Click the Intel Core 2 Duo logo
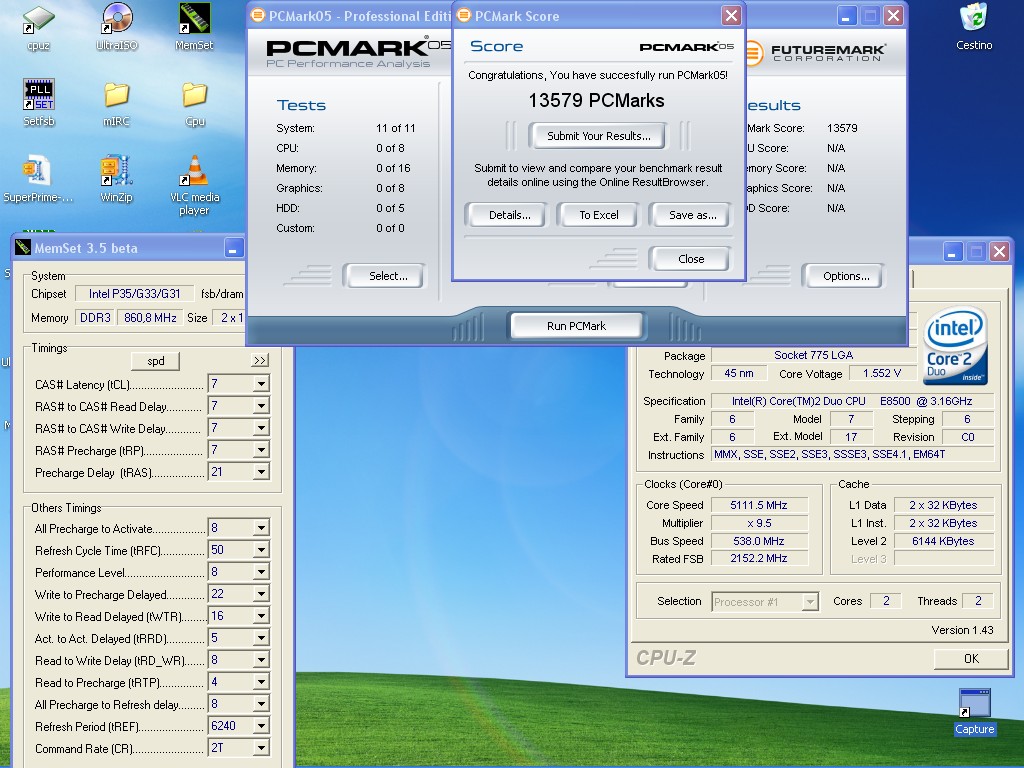 955,345
